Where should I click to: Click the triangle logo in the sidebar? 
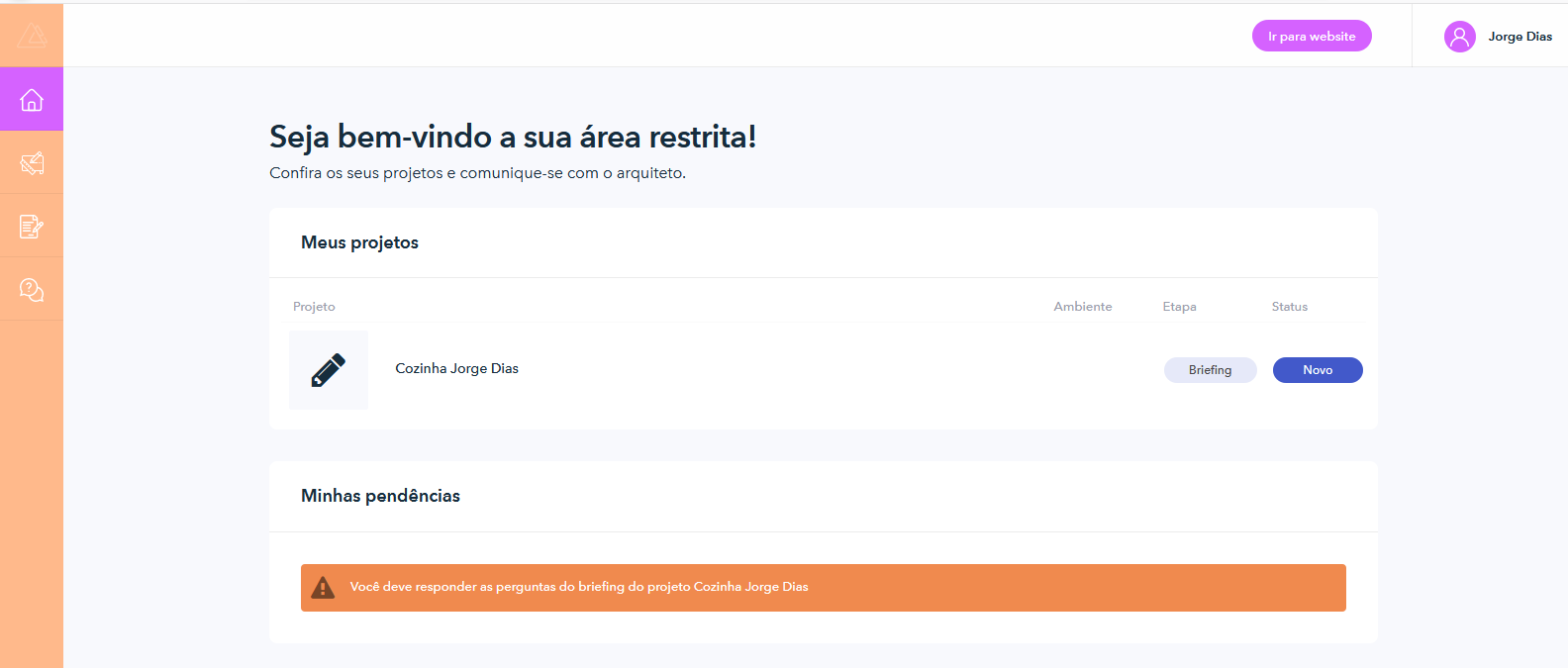coord(32,37)
